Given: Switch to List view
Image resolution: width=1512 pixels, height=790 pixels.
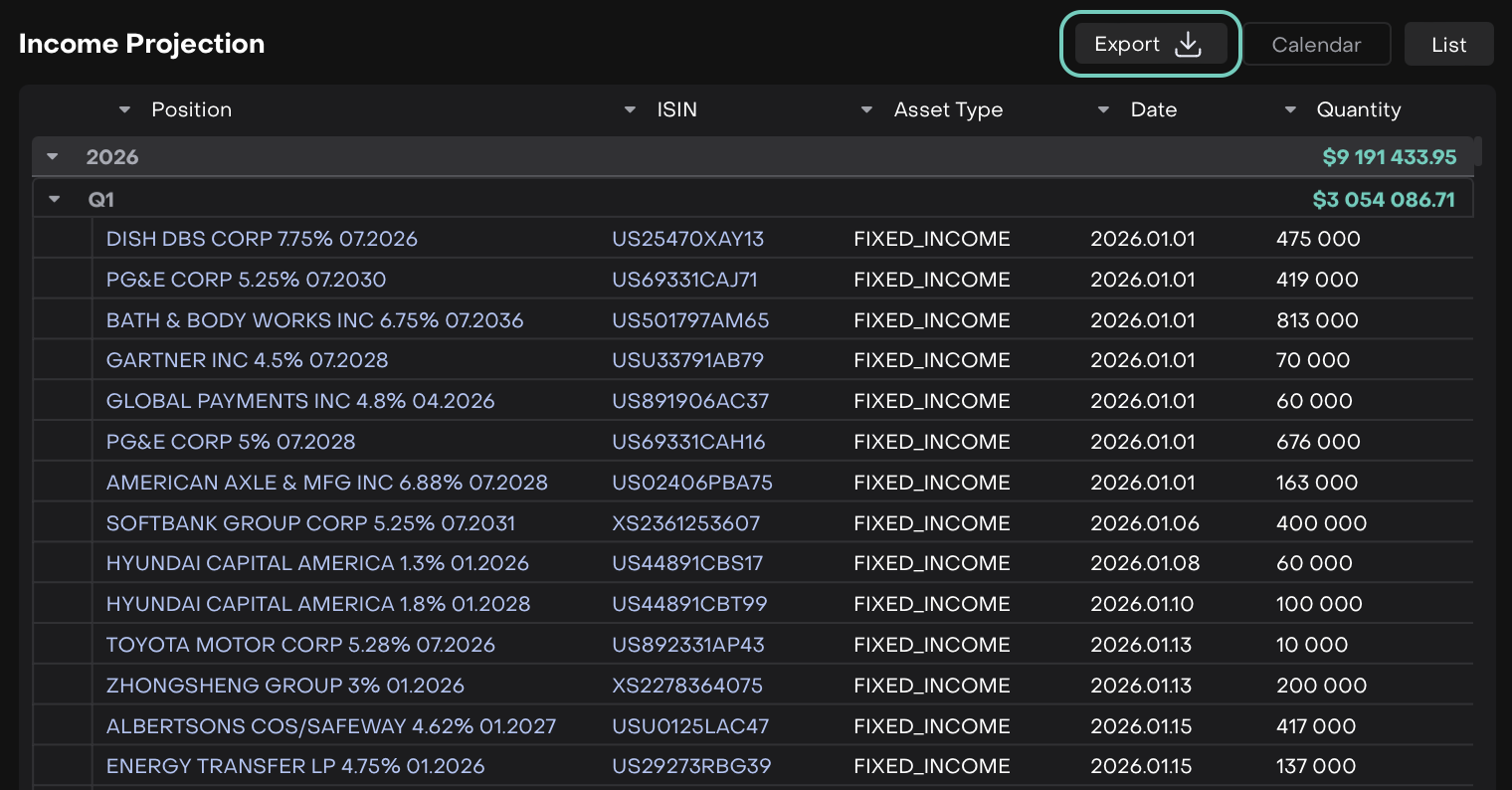Looking at the screenshot, I should (1448, 45).
